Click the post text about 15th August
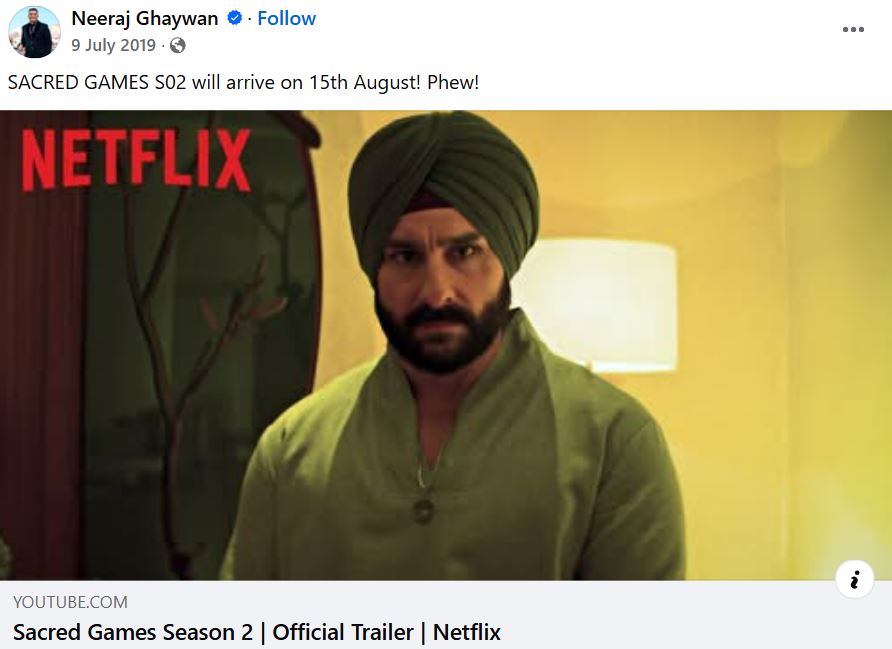Image resolution: width=892 pixels, height=649 pixels. [243, 82]
